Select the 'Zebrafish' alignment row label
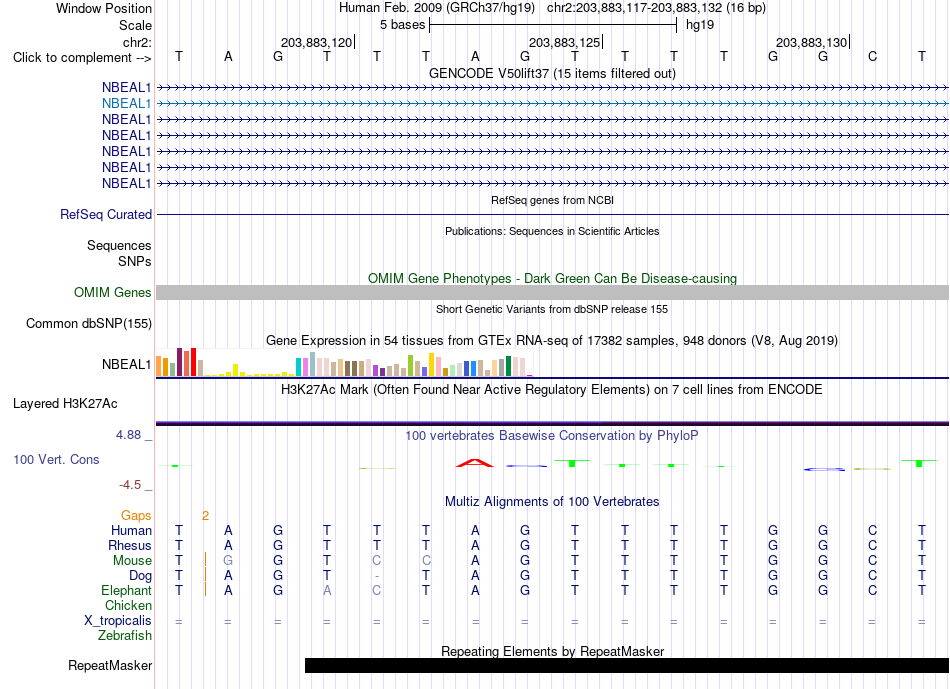950x689 pixels. point(125,636)
